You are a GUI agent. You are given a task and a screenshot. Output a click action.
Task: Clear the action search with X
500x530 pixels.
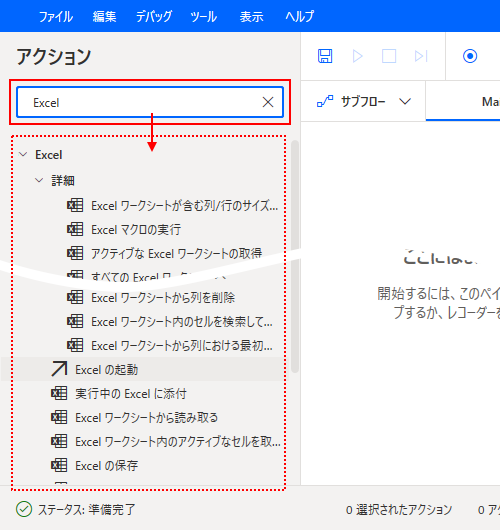[x=268, y=102]
